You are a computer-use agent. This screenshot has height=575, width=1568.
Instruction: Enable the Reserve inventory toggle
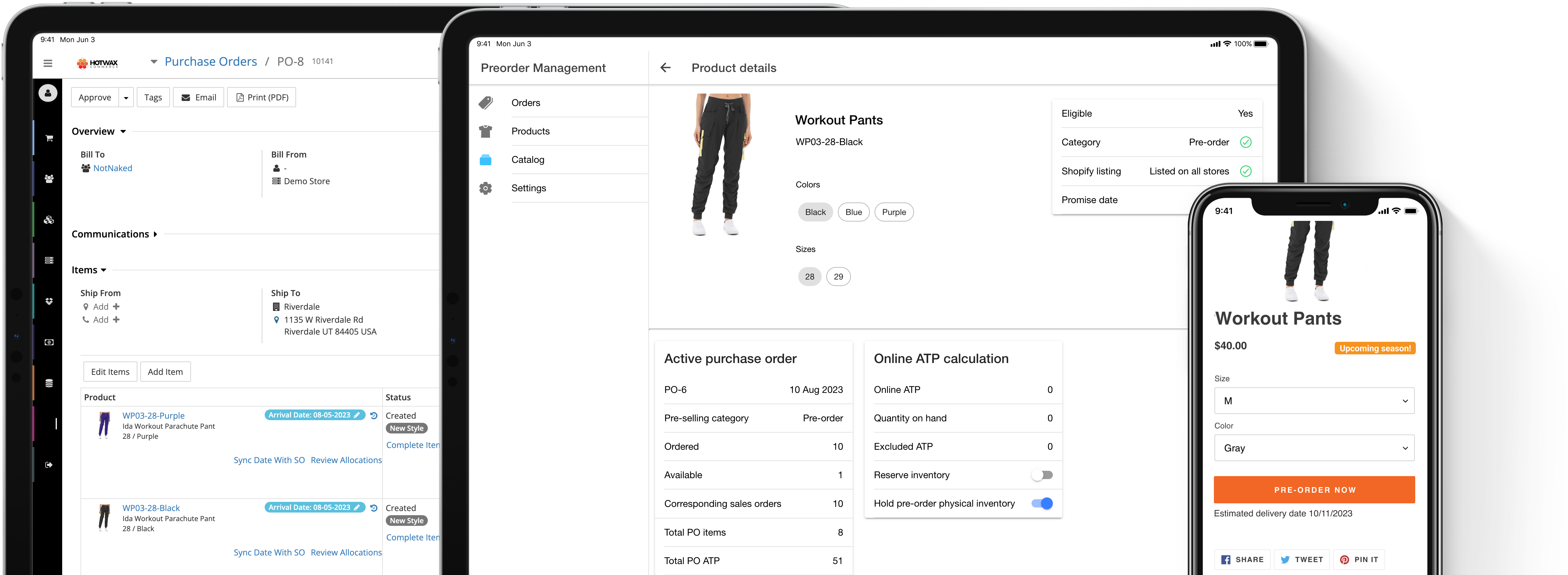(1042, 475)
